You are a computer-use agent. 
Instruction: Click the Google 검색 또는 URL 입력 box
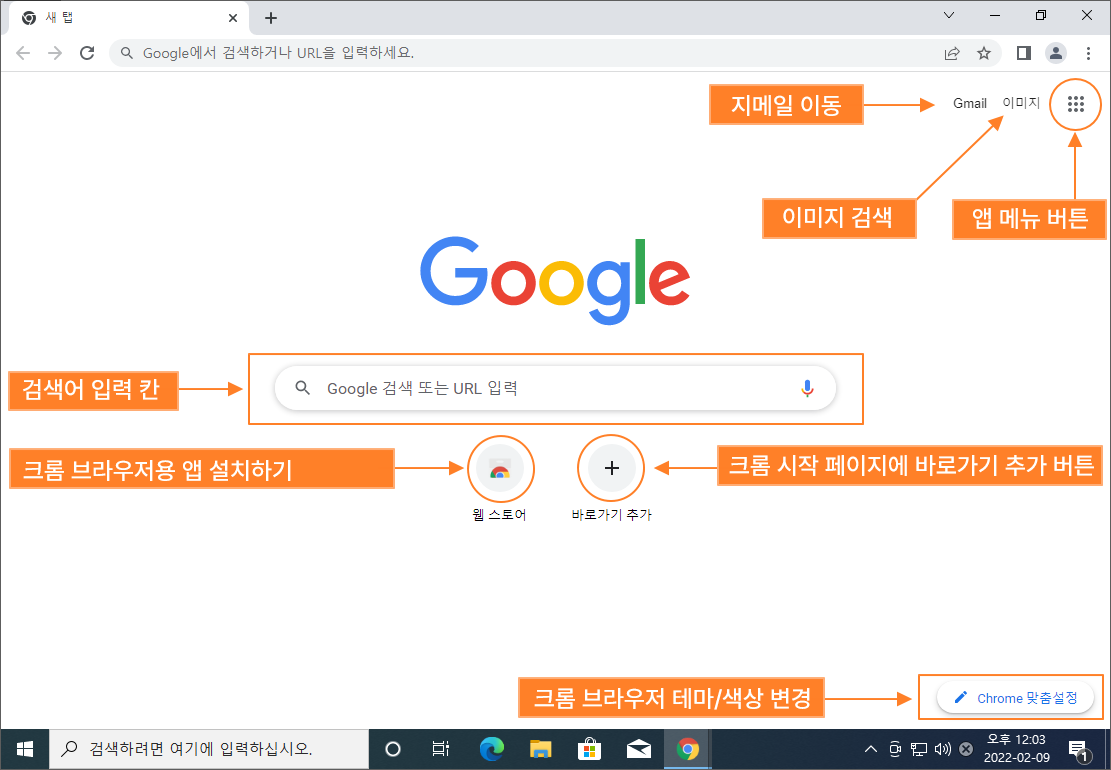[x=556, y=388]
